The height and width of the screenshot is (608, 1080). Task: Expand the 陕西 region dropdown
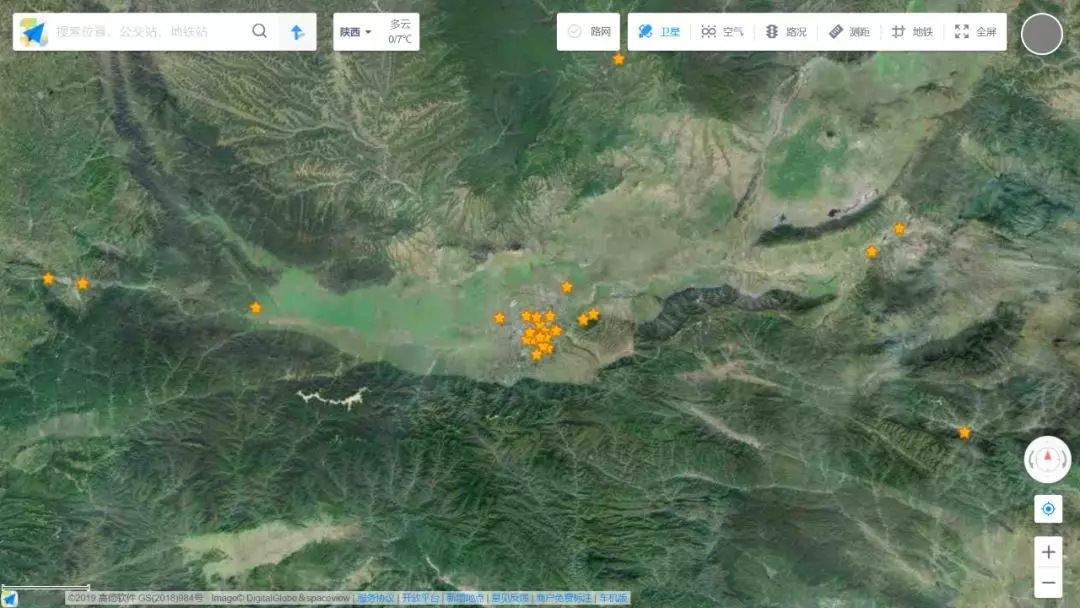pos(355,32)
